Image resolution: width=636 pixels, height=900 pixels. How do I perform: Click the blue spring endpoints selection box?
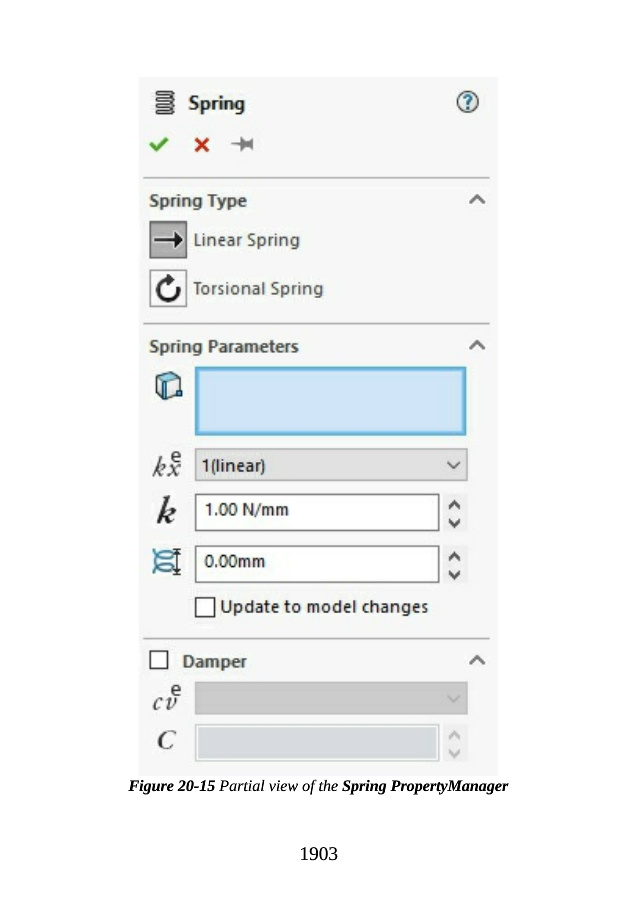click(330, 401)
